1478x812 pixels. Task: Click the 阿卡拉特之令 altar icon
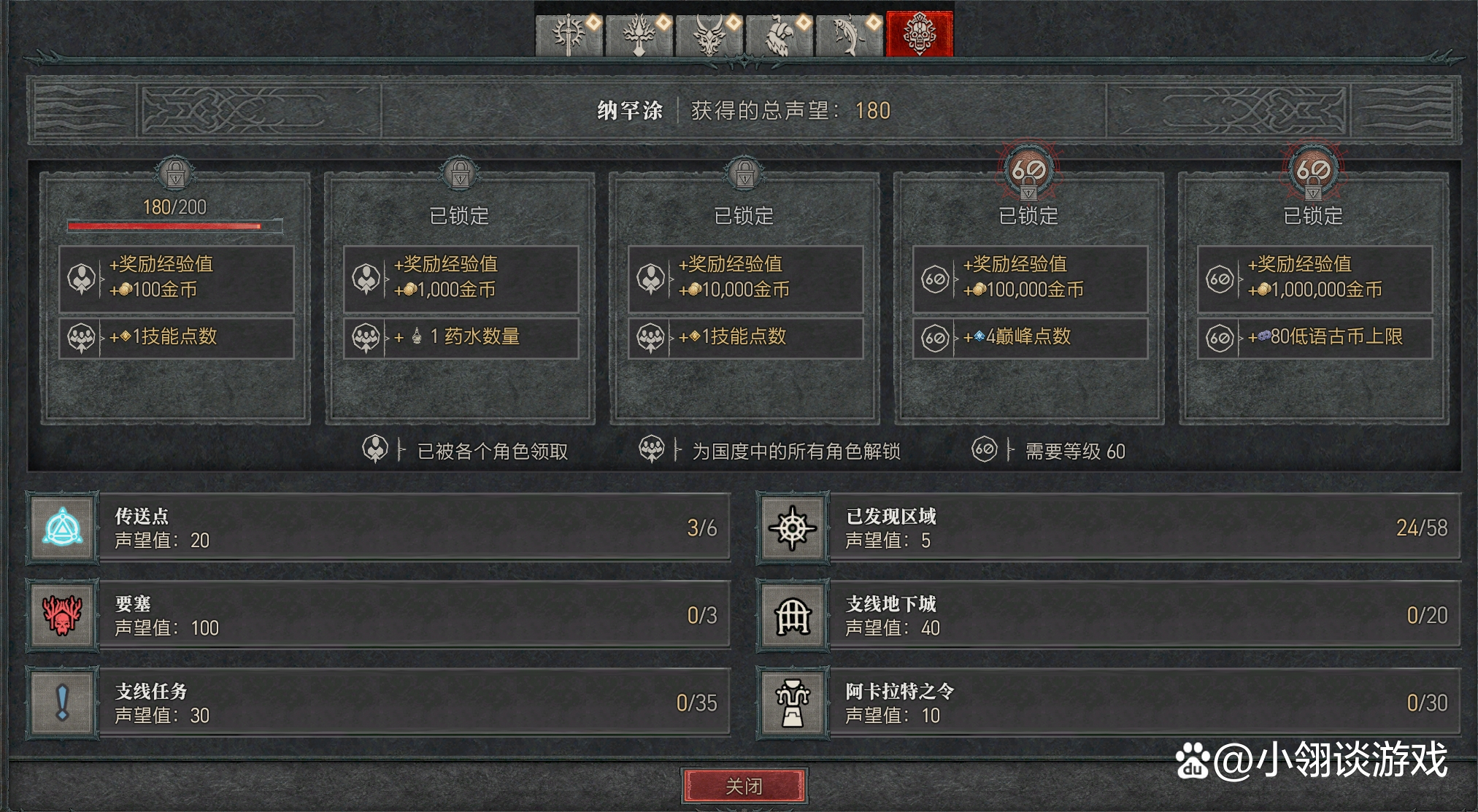793,703
